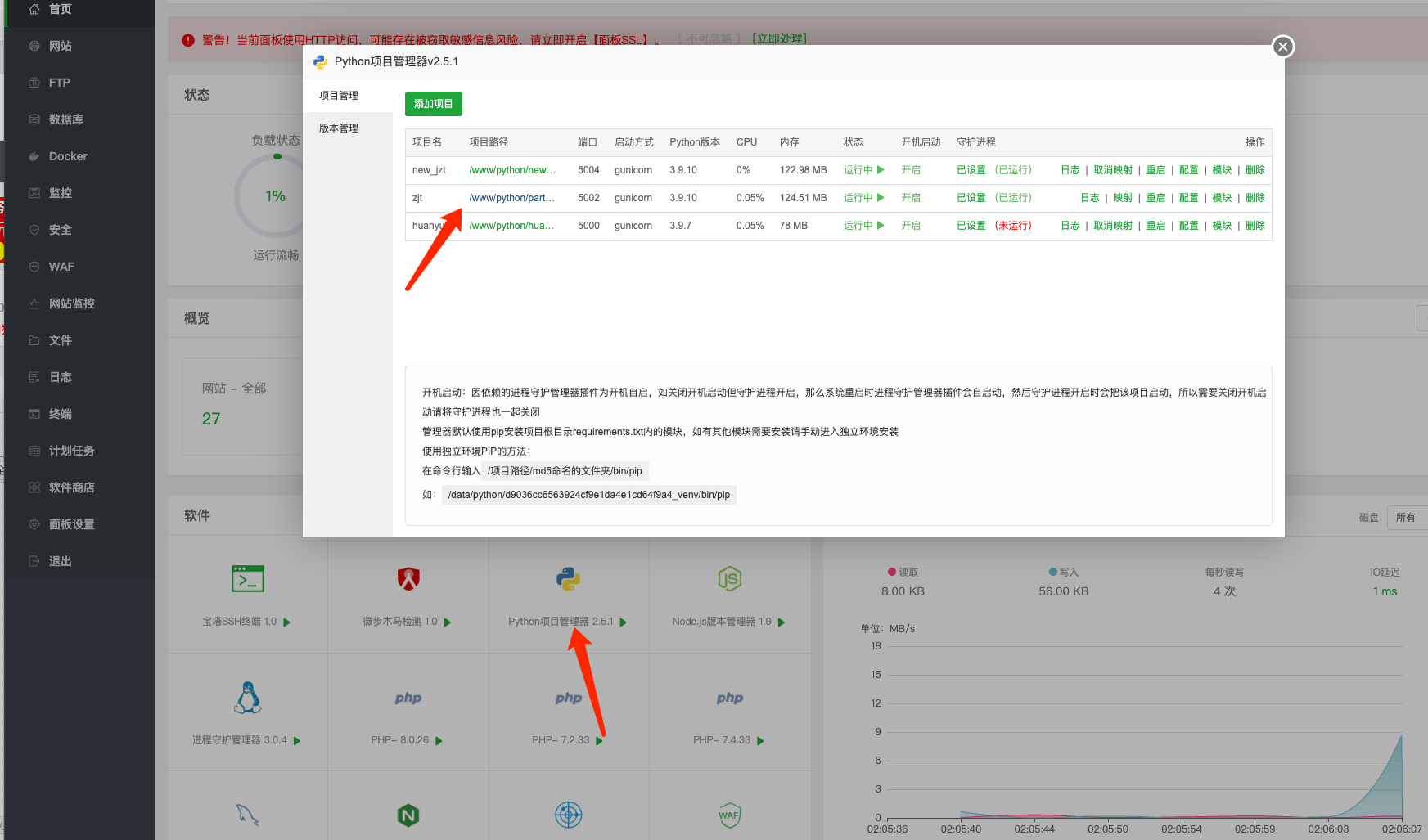Image resolution: width=1428 pixels, height=840 pixels.
Task: Toggle 开机启动 开启 for new_jzt
Action: 911,170
